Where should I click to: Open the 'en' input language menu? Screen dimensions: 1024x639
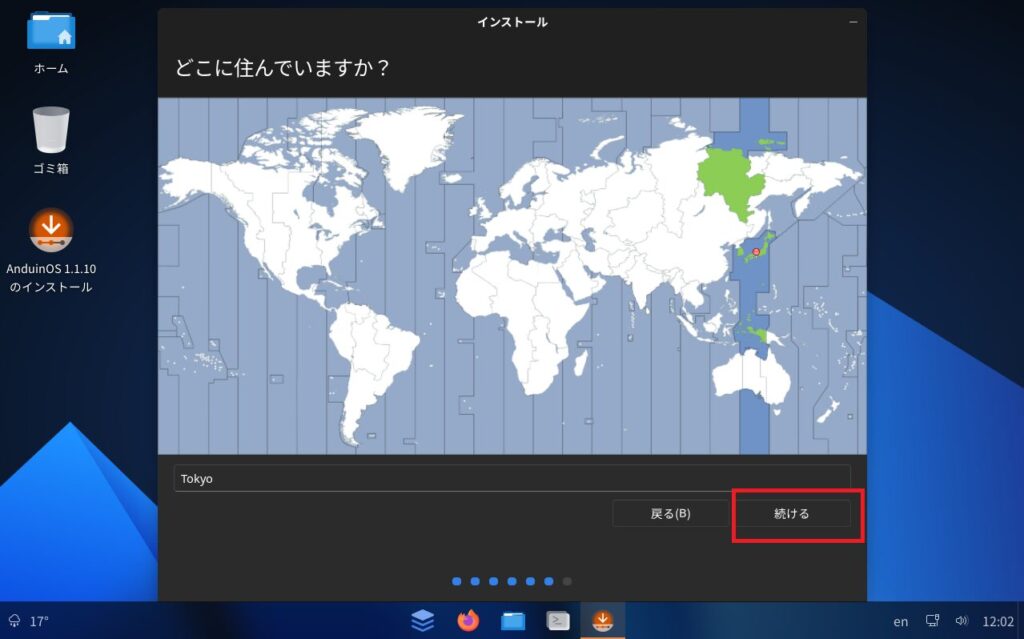point(901,621)
